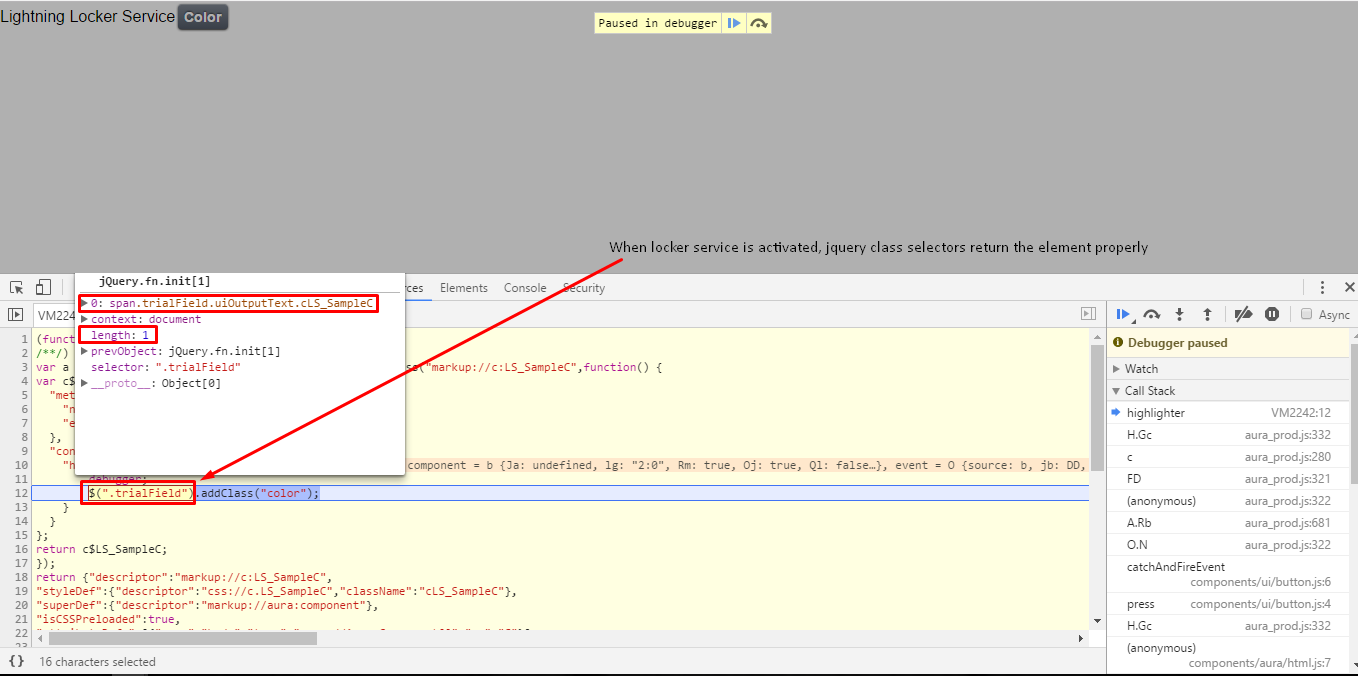Collapse the Call Stack section
This screenshot has width=1358, height=676.
[x=1117, y=391]
